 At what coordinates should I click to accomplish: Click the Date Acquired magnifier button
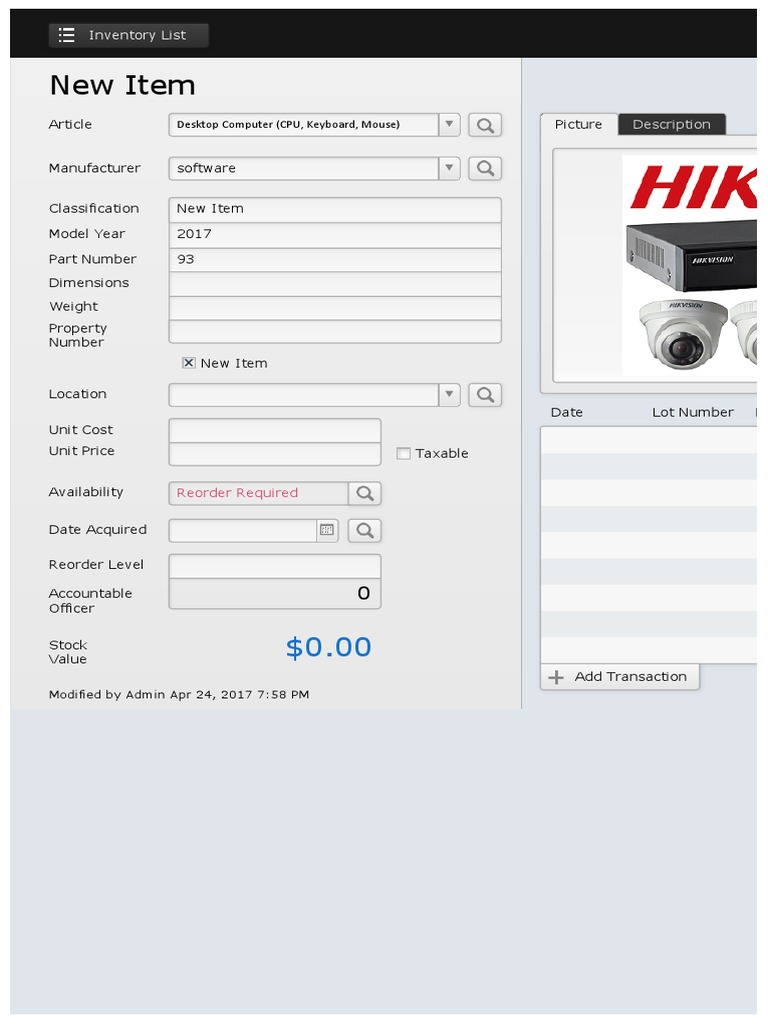click(365, 530)
